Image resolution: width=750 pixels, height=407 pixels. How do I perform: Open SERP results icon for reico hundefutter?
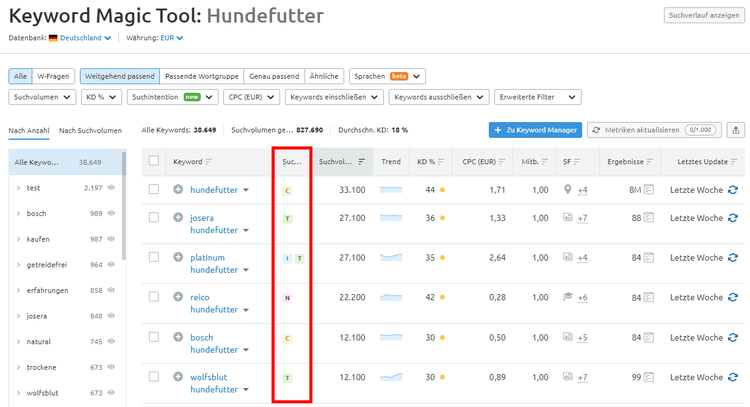pyautogui.click(x=649, y=297)
